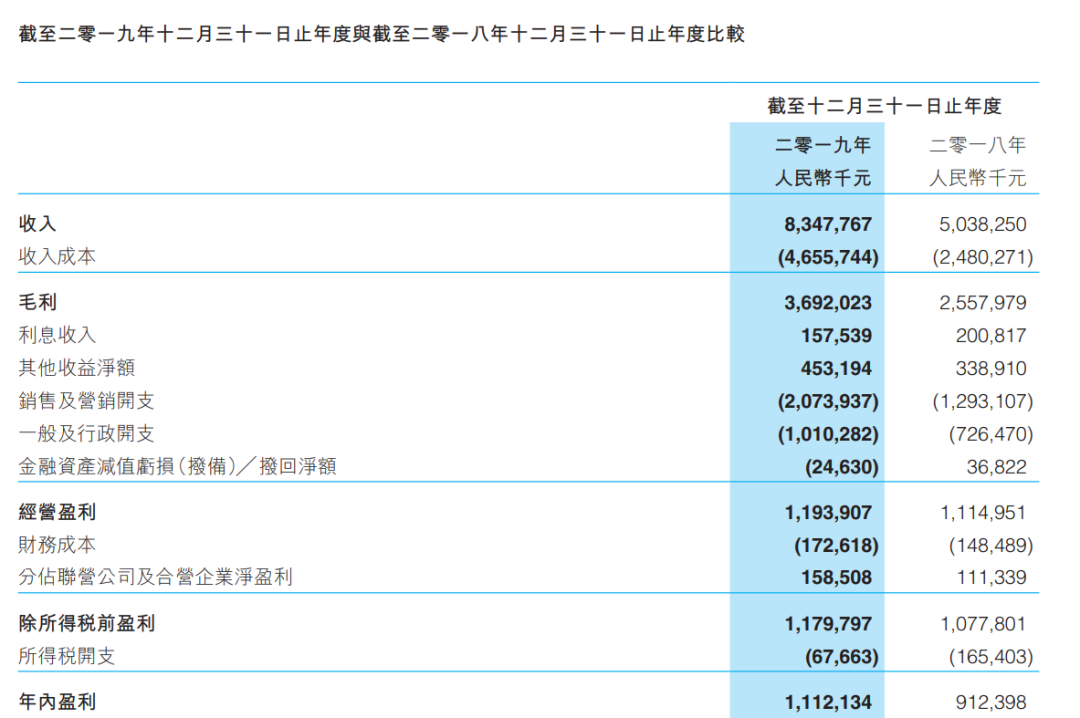
Task: Click the 其他收益淨額 row label
Action: pyautogui.click(x=76, y=367)
